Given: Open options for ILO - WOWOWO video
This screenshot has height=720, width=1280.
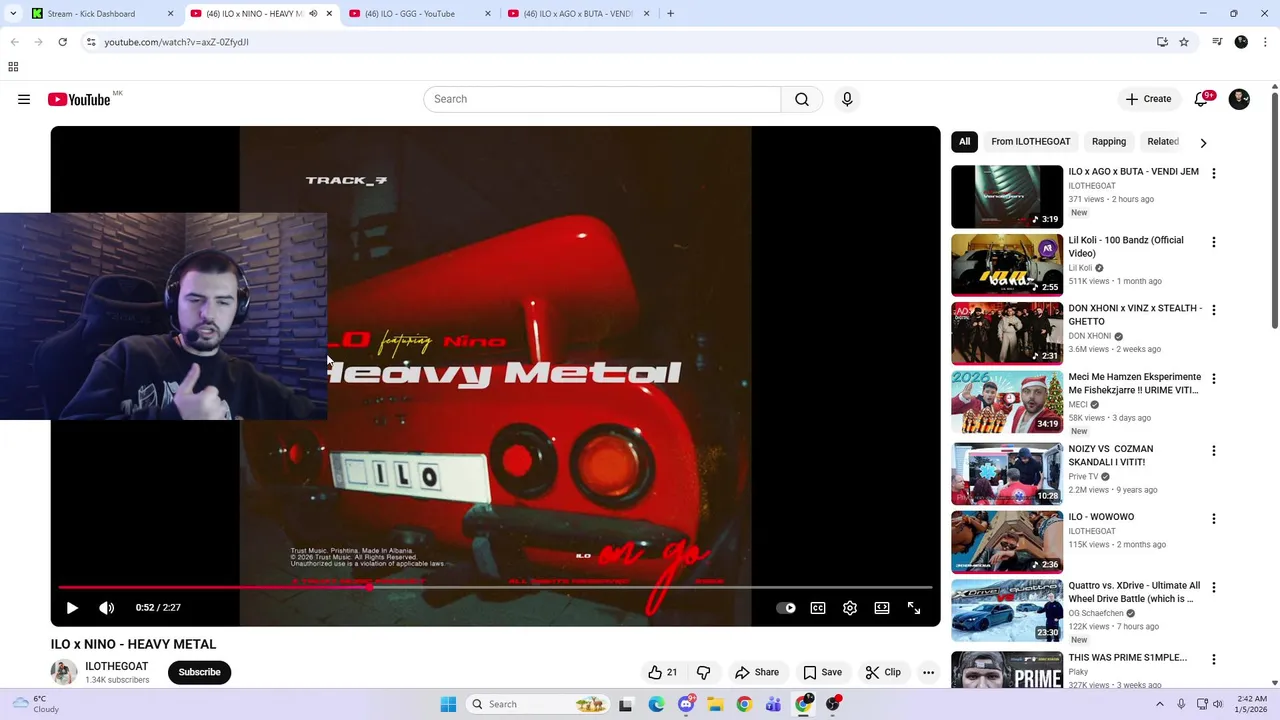Looking at the screenshot, I should (1214, 519).
